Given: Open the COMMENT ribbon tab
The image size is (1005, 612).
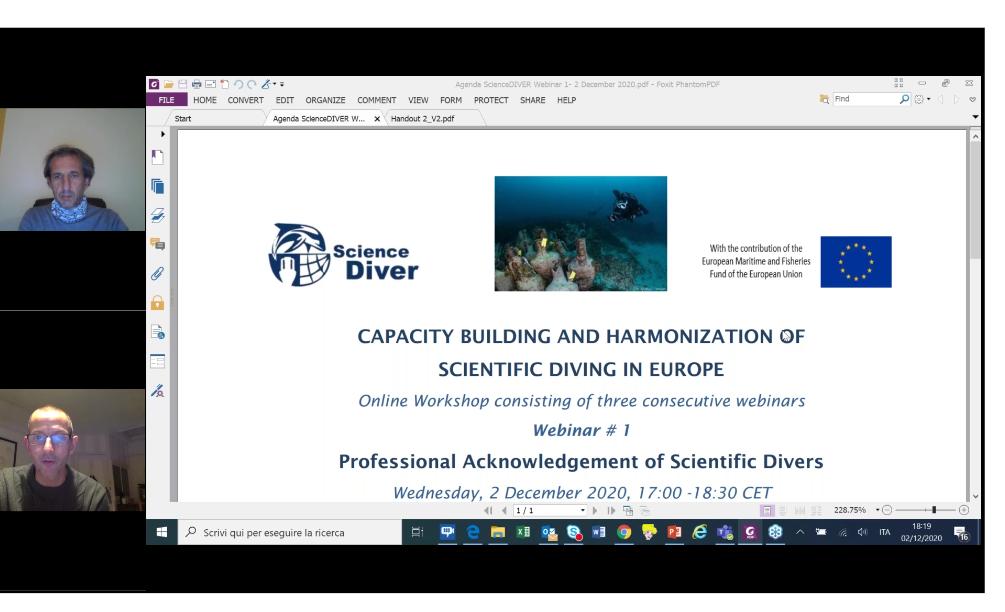Looking at the screenshot, I should point(376,100).
